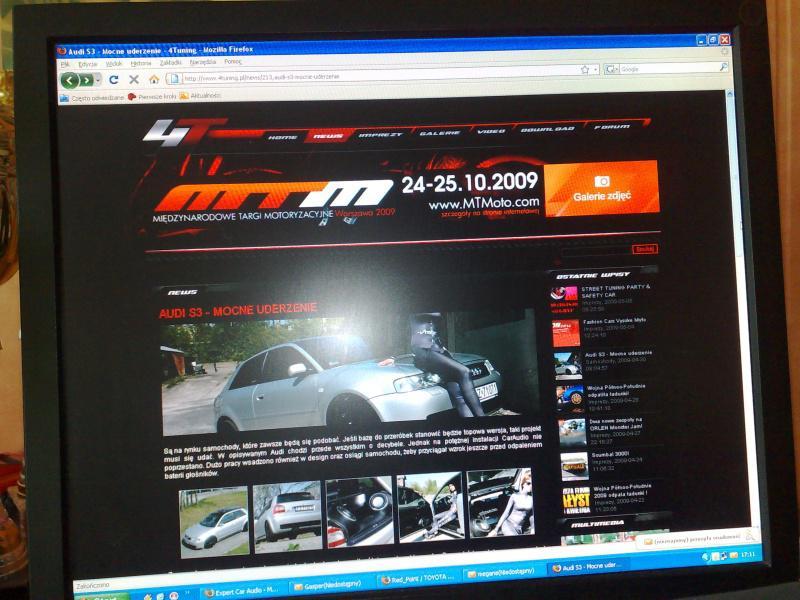The height and width of the screenshot is (600, 800).
Task: Open the Narzędzia menu
Action: [203, 62]
